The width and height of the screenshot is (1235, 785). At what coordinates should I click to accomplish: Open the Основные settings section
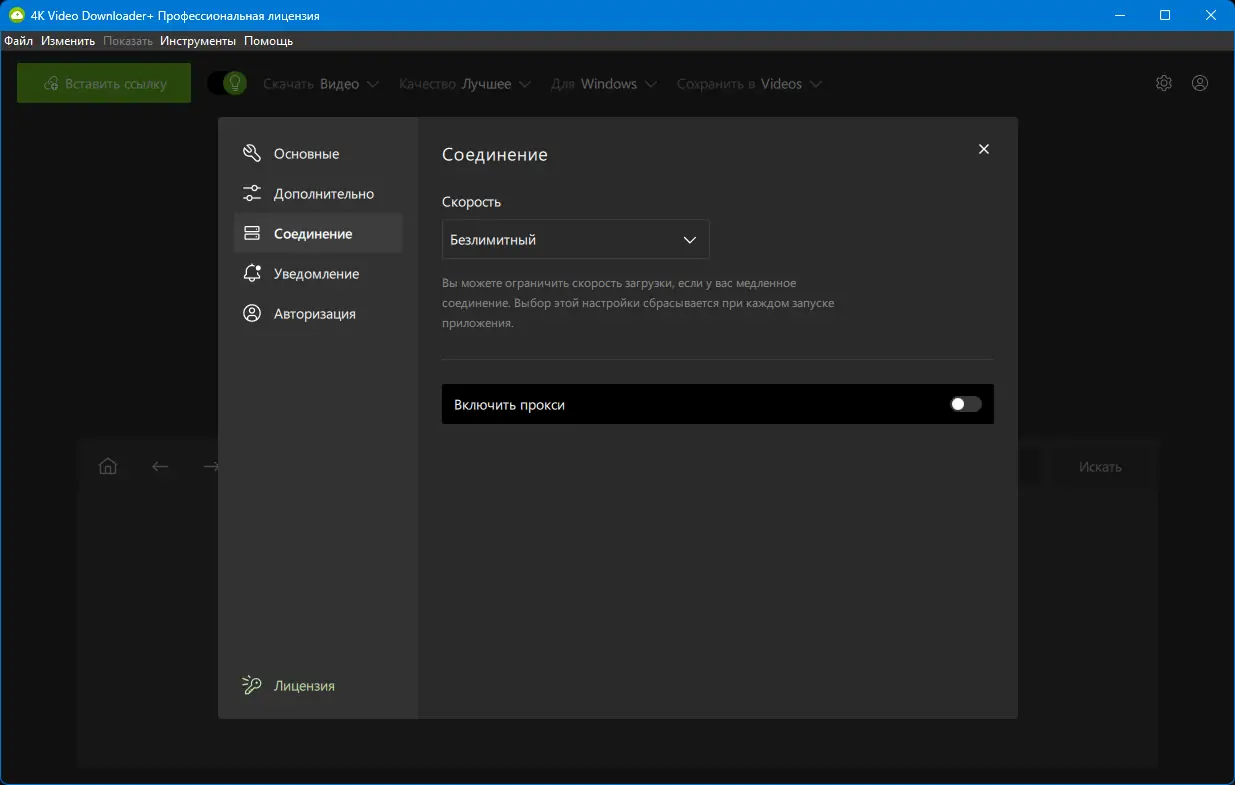point(318,154)
